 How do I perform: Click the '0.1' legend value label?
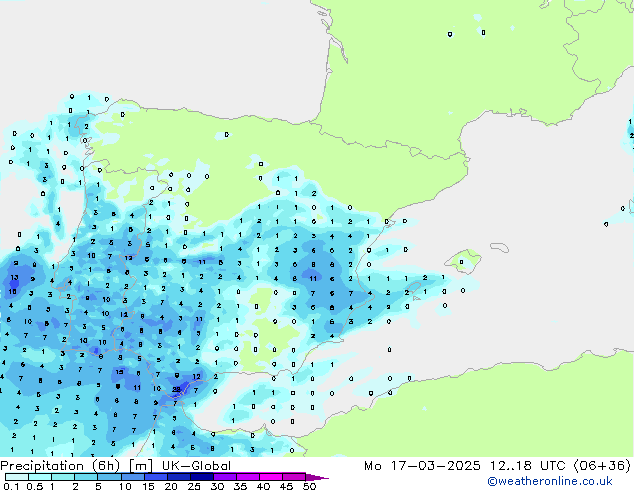coord(11,486)
